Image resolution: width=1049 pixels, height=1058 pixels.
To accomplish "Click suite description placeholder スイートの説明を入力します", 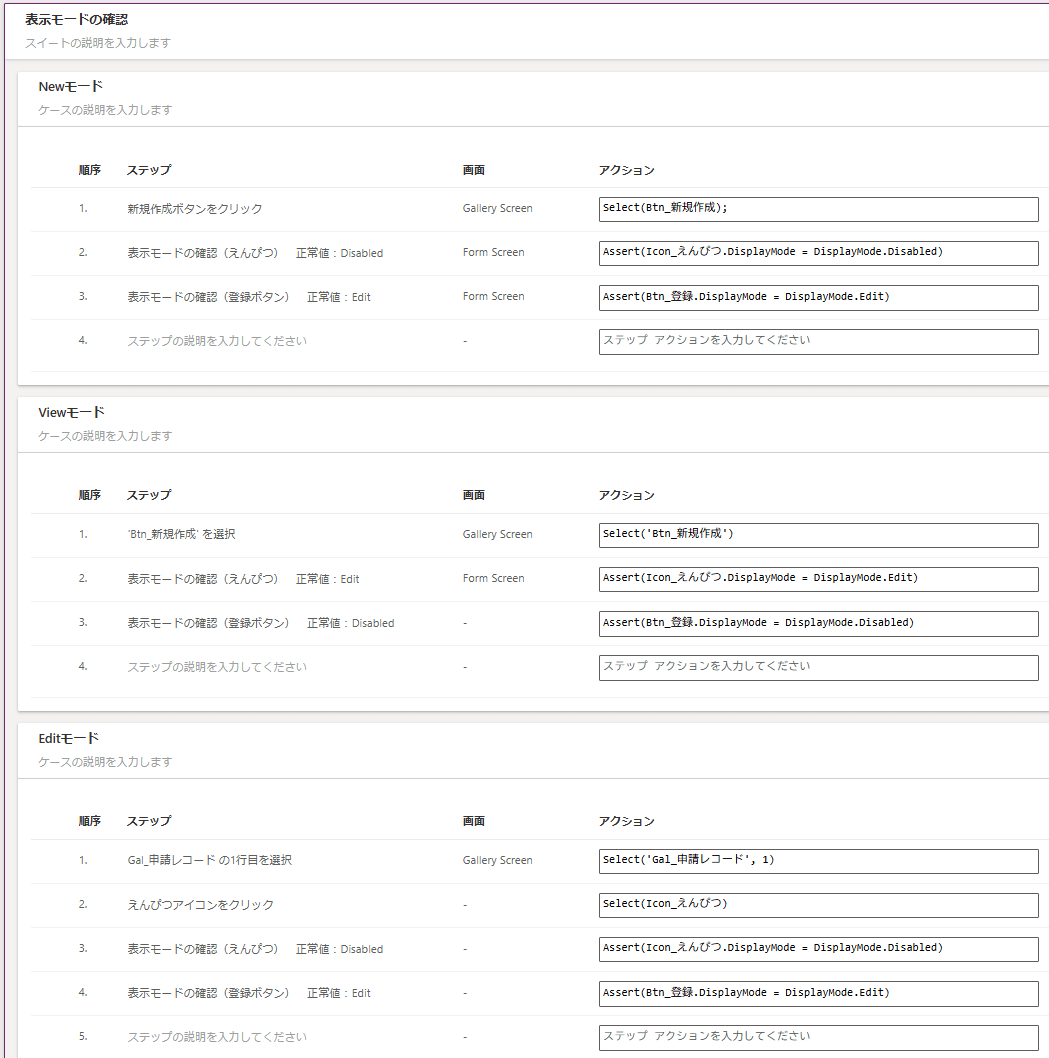I will 98,43.
